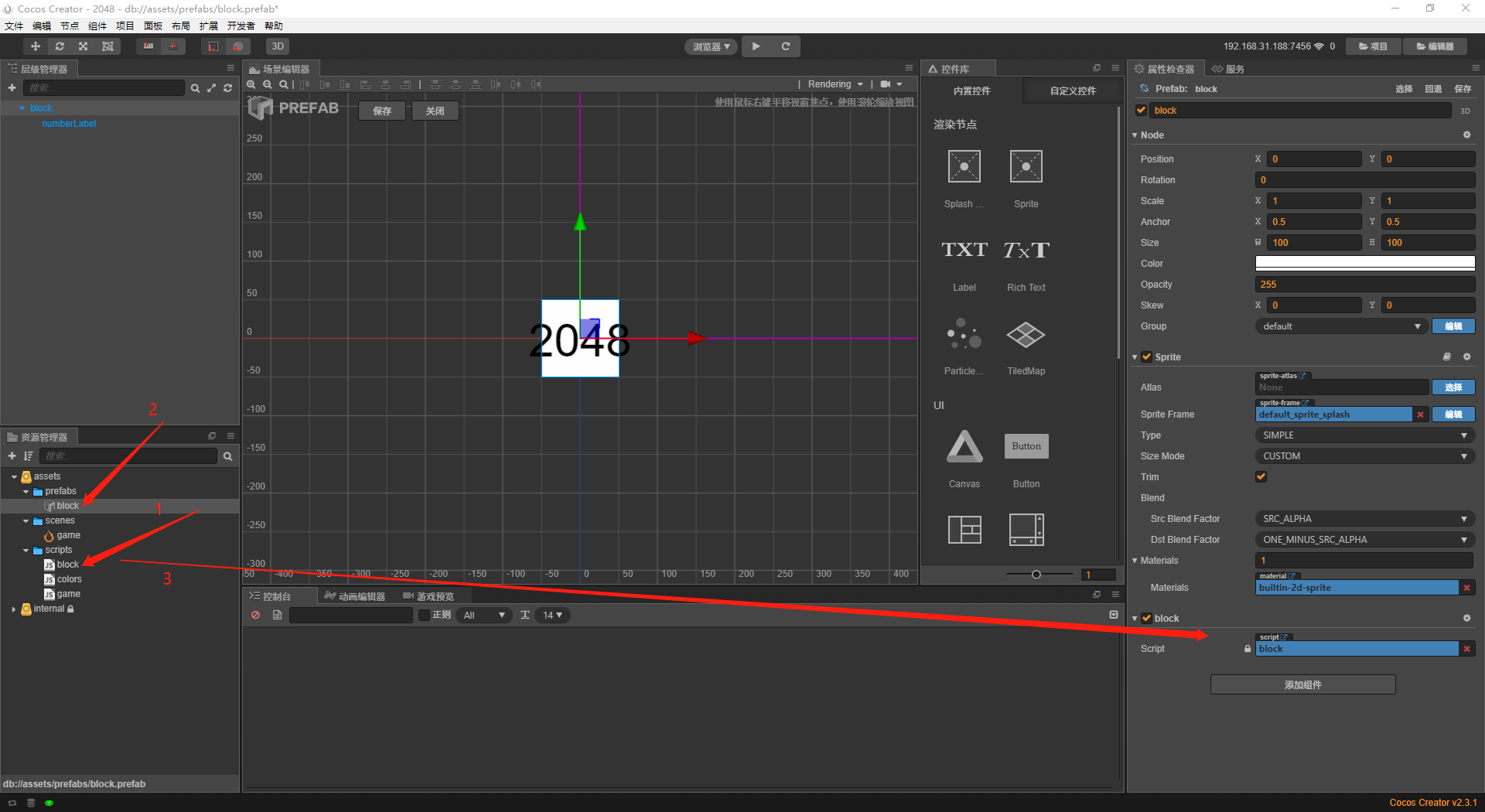Open the Src Blend Factor dropdown

pyautogui.click(x=1363, y=518)
